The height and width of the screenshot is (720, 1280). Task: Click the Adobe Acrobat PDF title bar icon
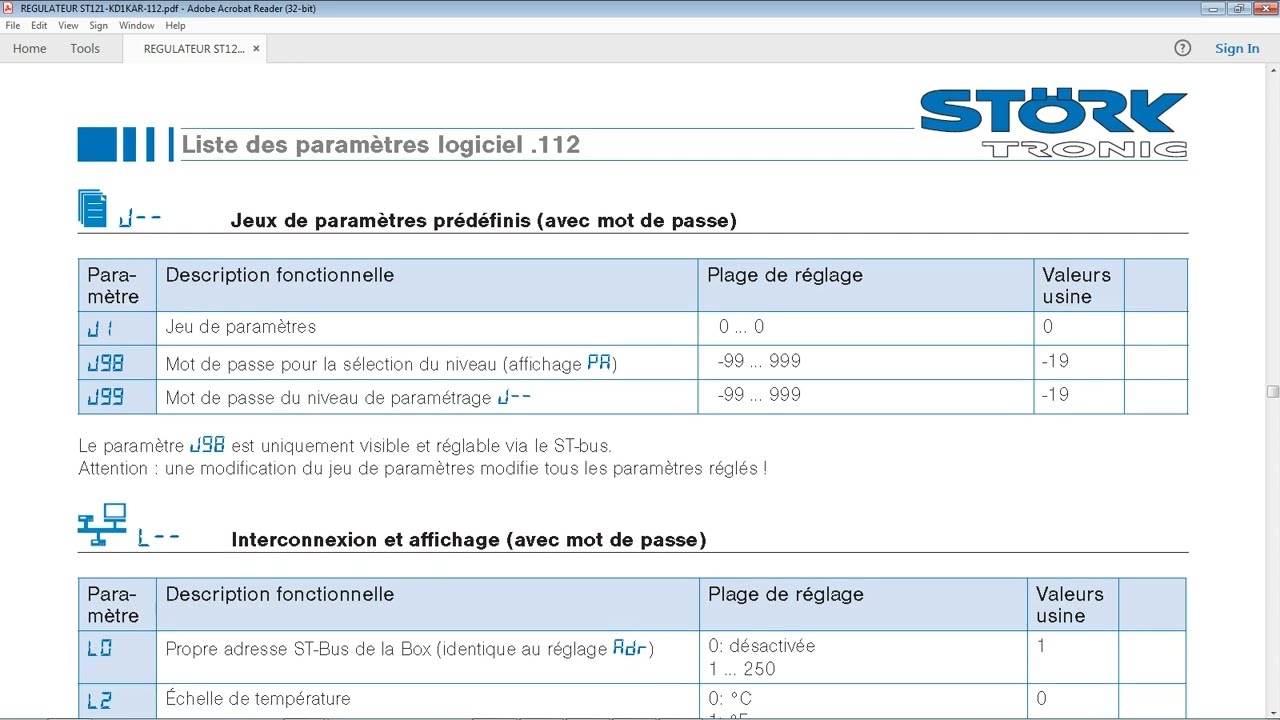[8, 8]
